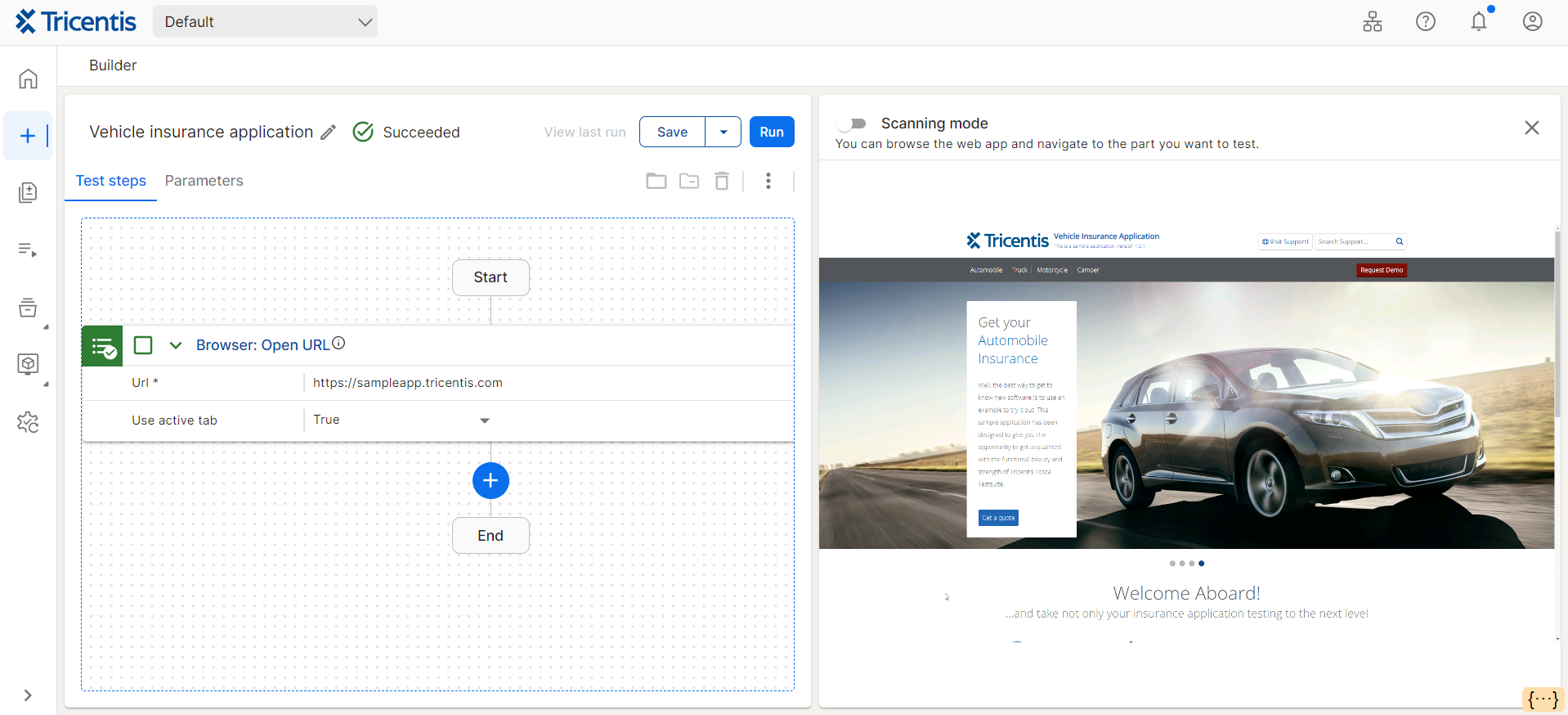Open the help question mark icon

1425,22
